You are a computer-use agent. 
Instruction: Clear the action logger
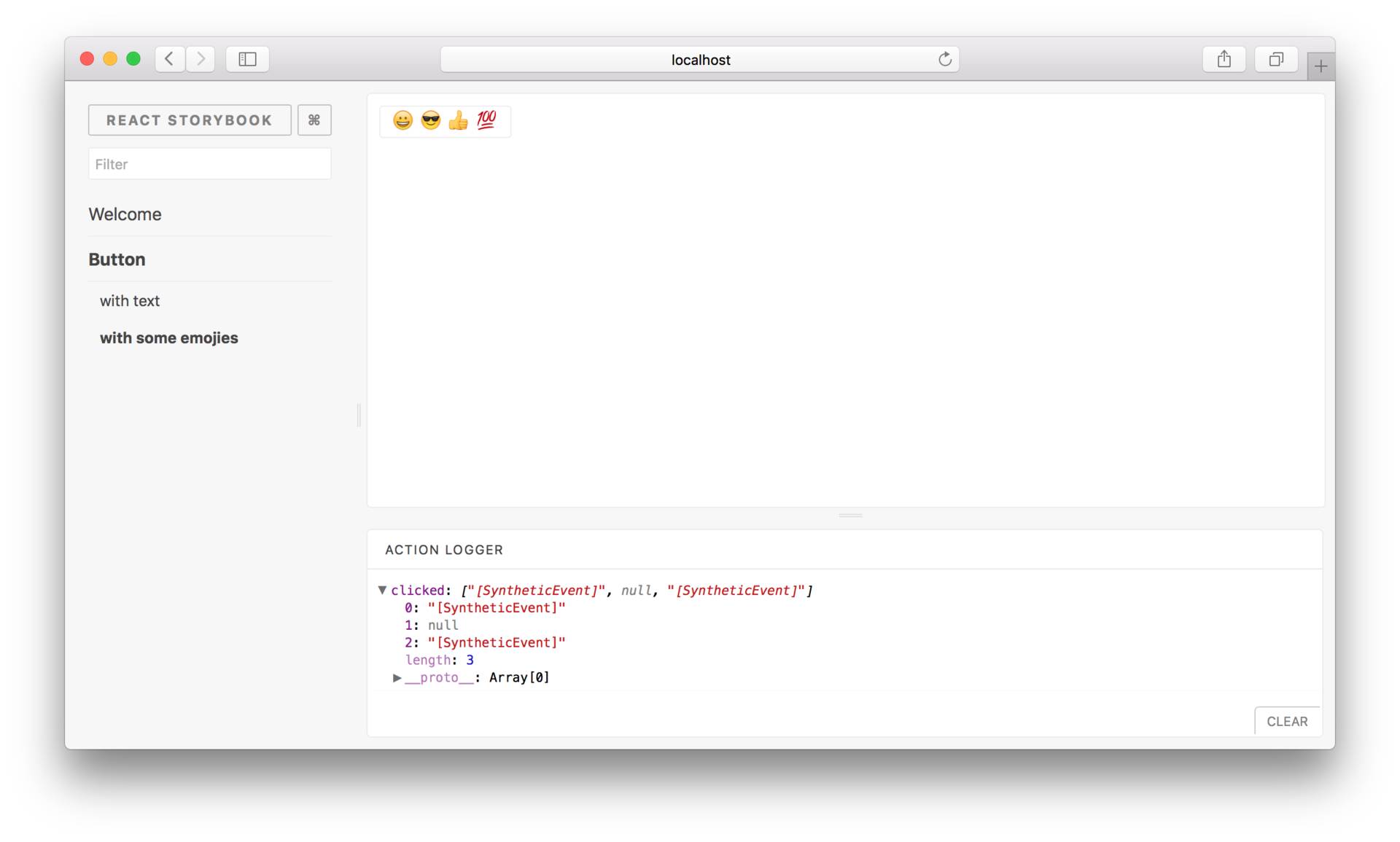click(x=1287, y=721)
